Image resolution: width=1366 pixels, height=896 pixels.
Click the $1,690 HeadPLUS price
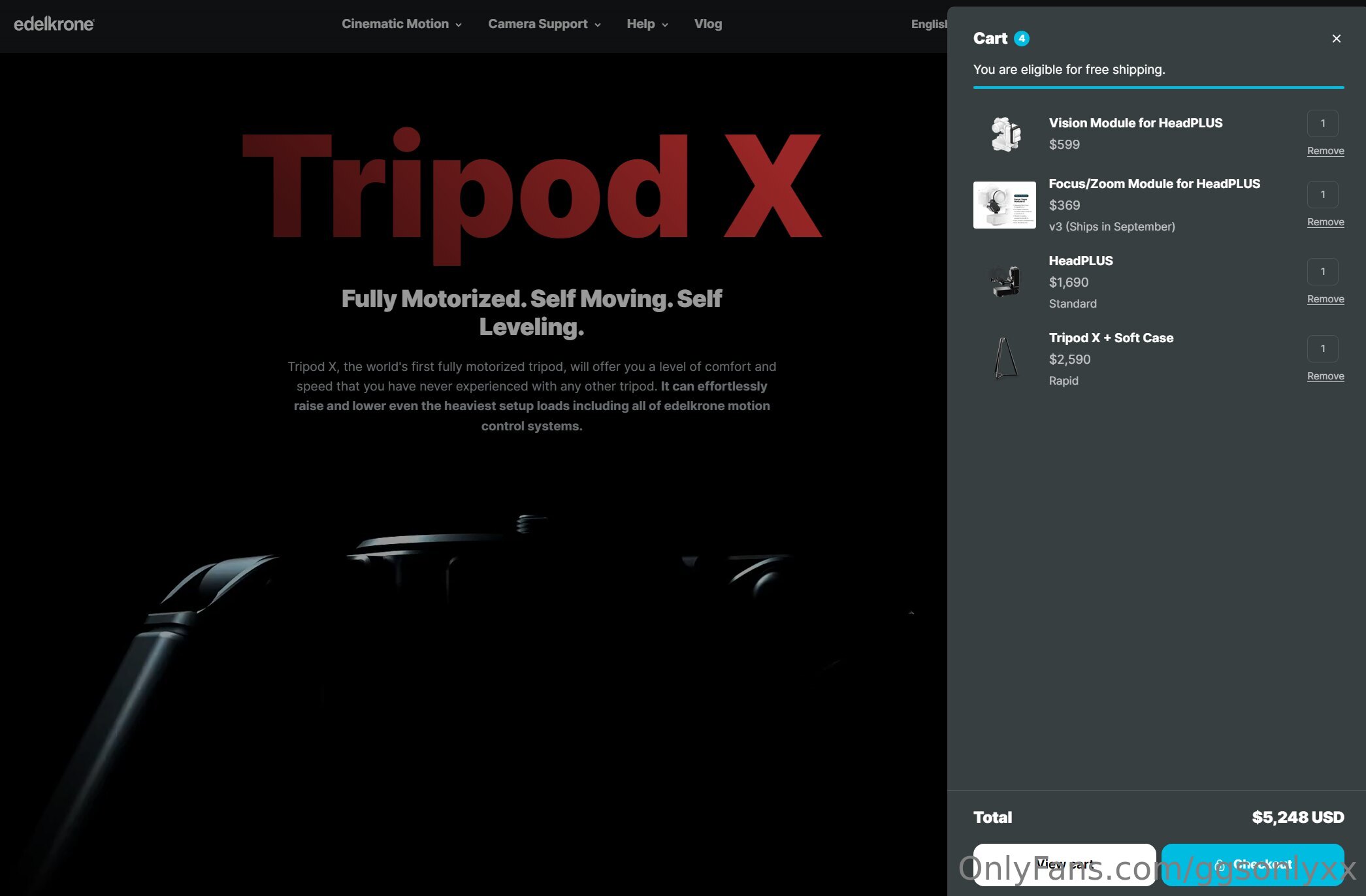pyautogui.click(x=1069, y=282)
